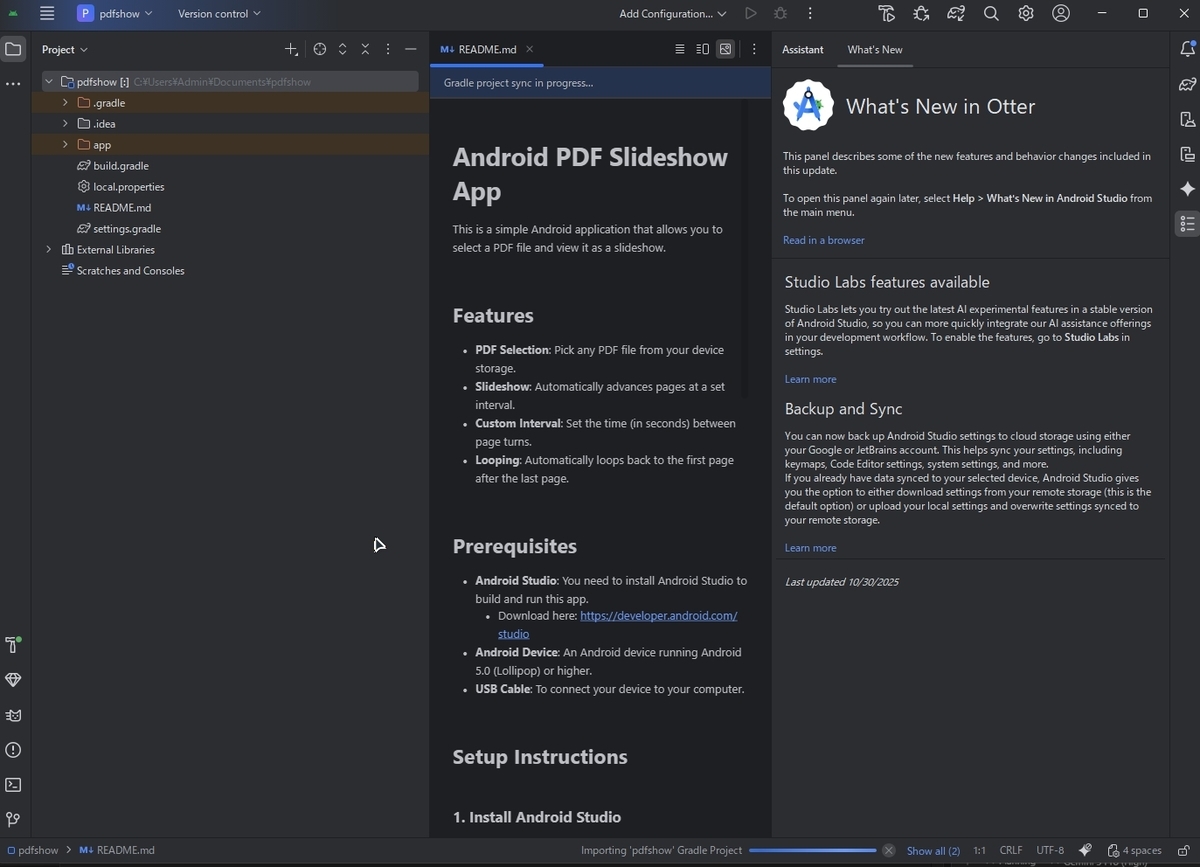
Task: Click Expand All in Project panel
Action: pos(343,49)
